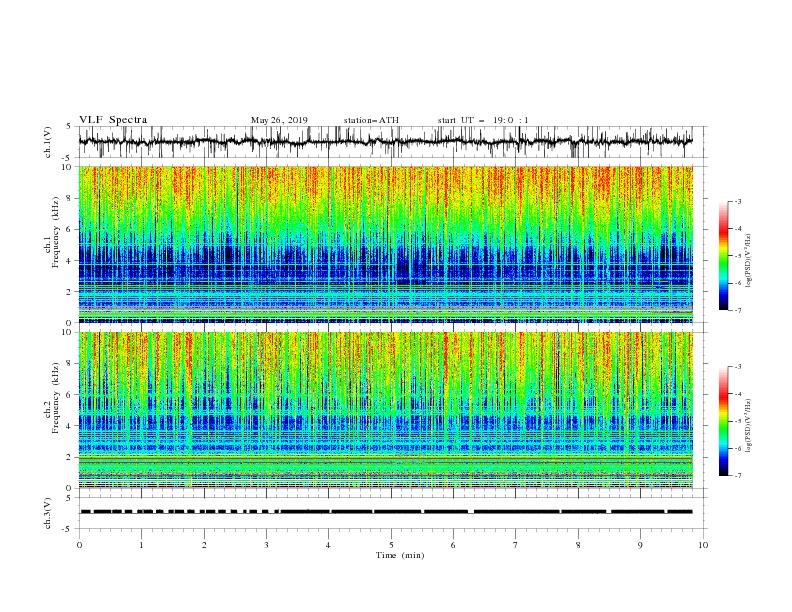The height and width of the screenshot is (612, 792).
Task: Click the "3" minute time tick label
Action: (266, 545)
